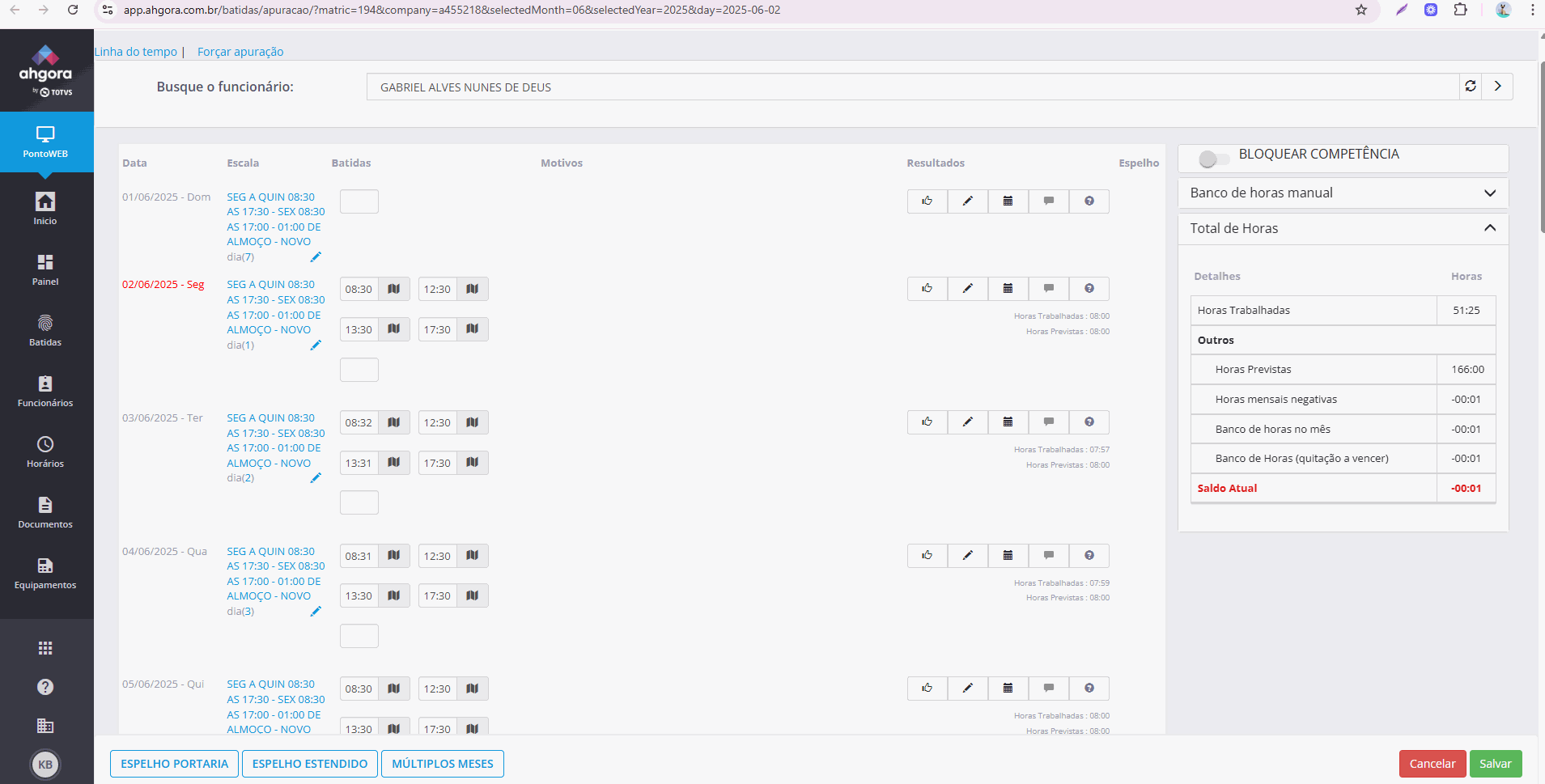Click Forçar apuração link

coord(240,52)
